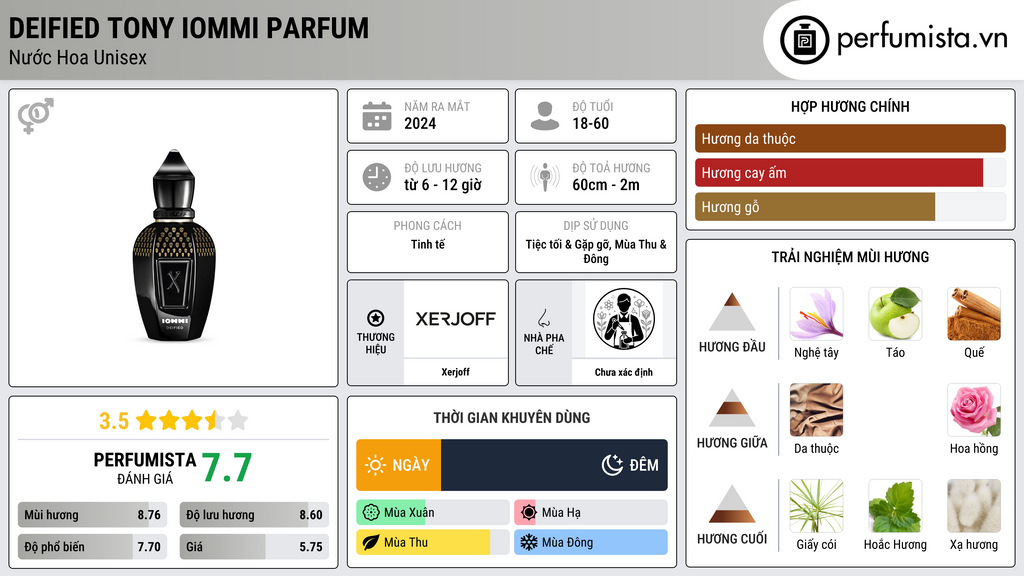Click the Tinh tế style value
1024x576 pixels.
pyautogui.click(x=428, y=244)
